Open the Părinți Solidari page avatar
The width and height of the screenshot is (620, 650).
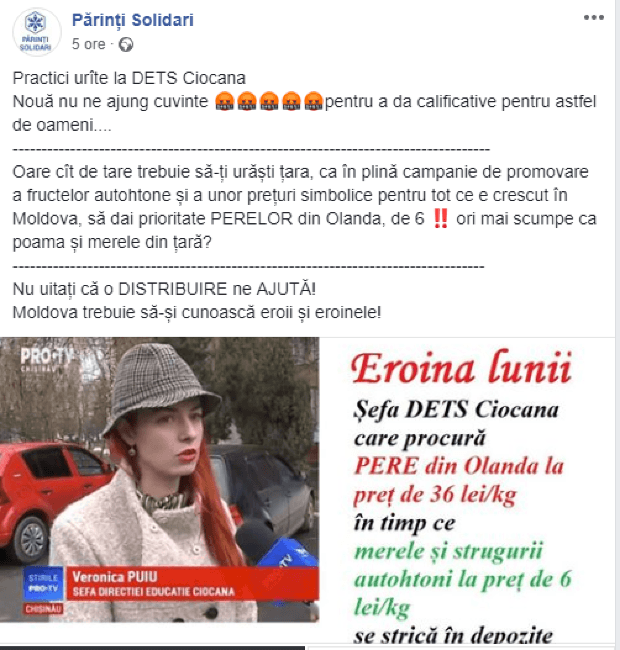coord(36,32)
